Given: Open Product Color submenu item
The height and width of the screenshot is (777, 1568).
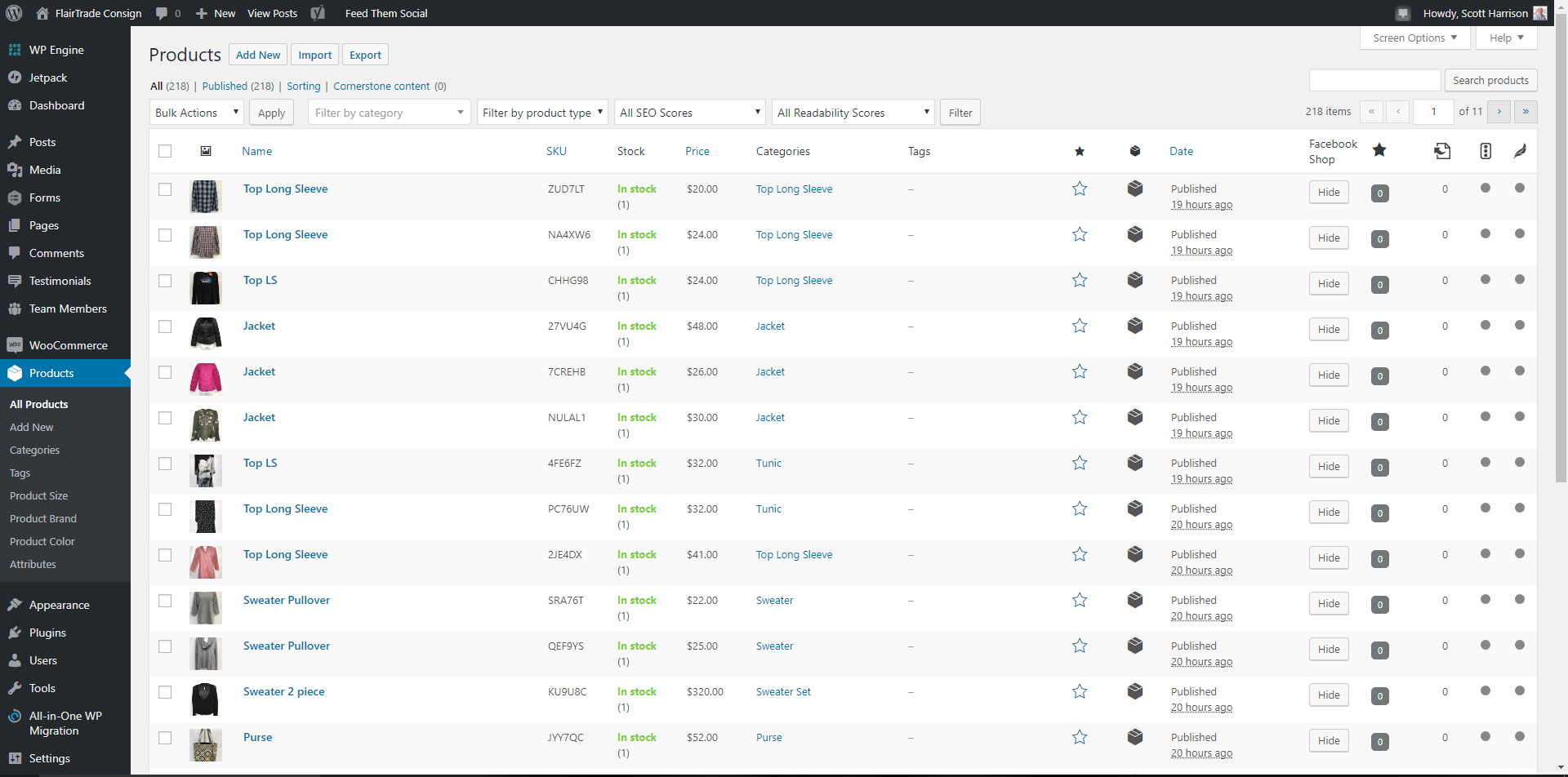Looking at the screenshot, I should [42, 542].
